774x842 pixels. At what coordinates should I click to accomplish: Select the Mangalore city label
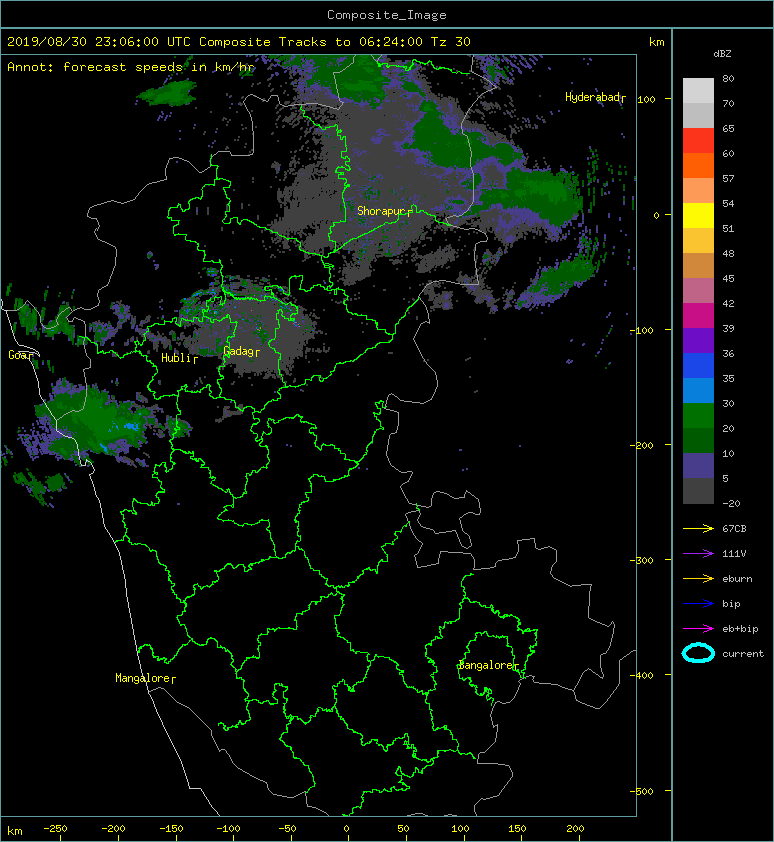click(x=142, y=678)
